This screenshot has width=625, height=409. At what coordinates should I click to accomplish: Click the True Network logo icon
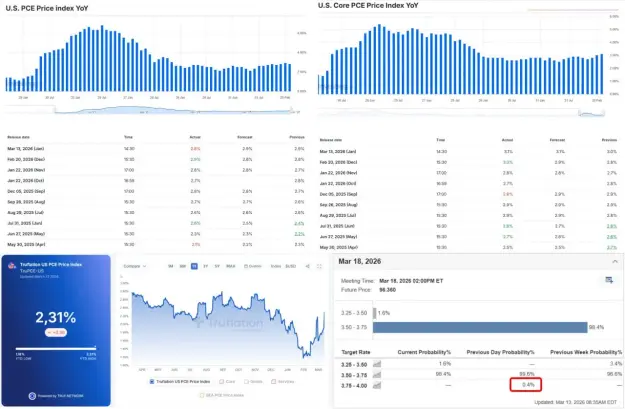coord(32,395)
